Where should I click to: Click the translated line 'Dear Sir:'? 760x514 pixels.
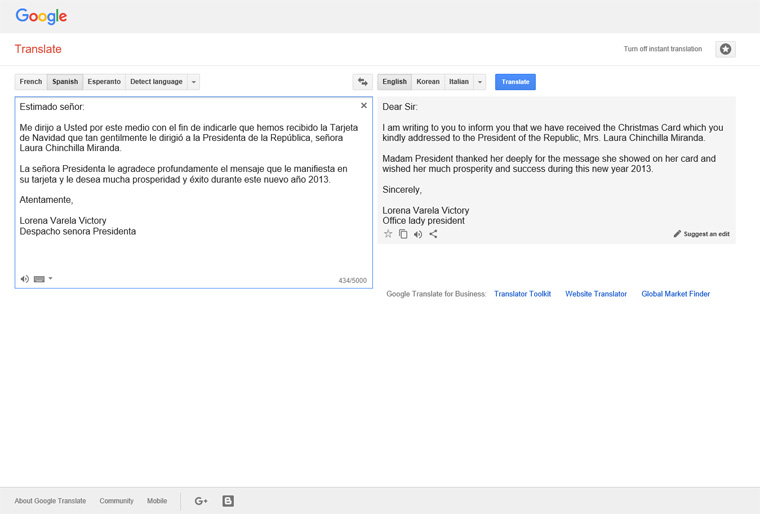[x=400, y=107]
